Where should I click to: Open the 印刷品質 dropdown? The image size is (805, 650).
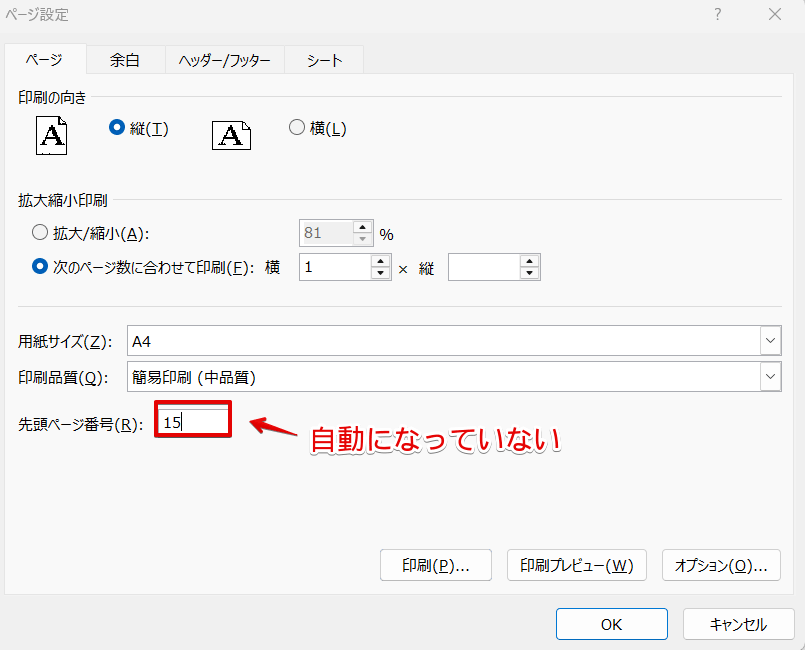(x=770, y=376)
